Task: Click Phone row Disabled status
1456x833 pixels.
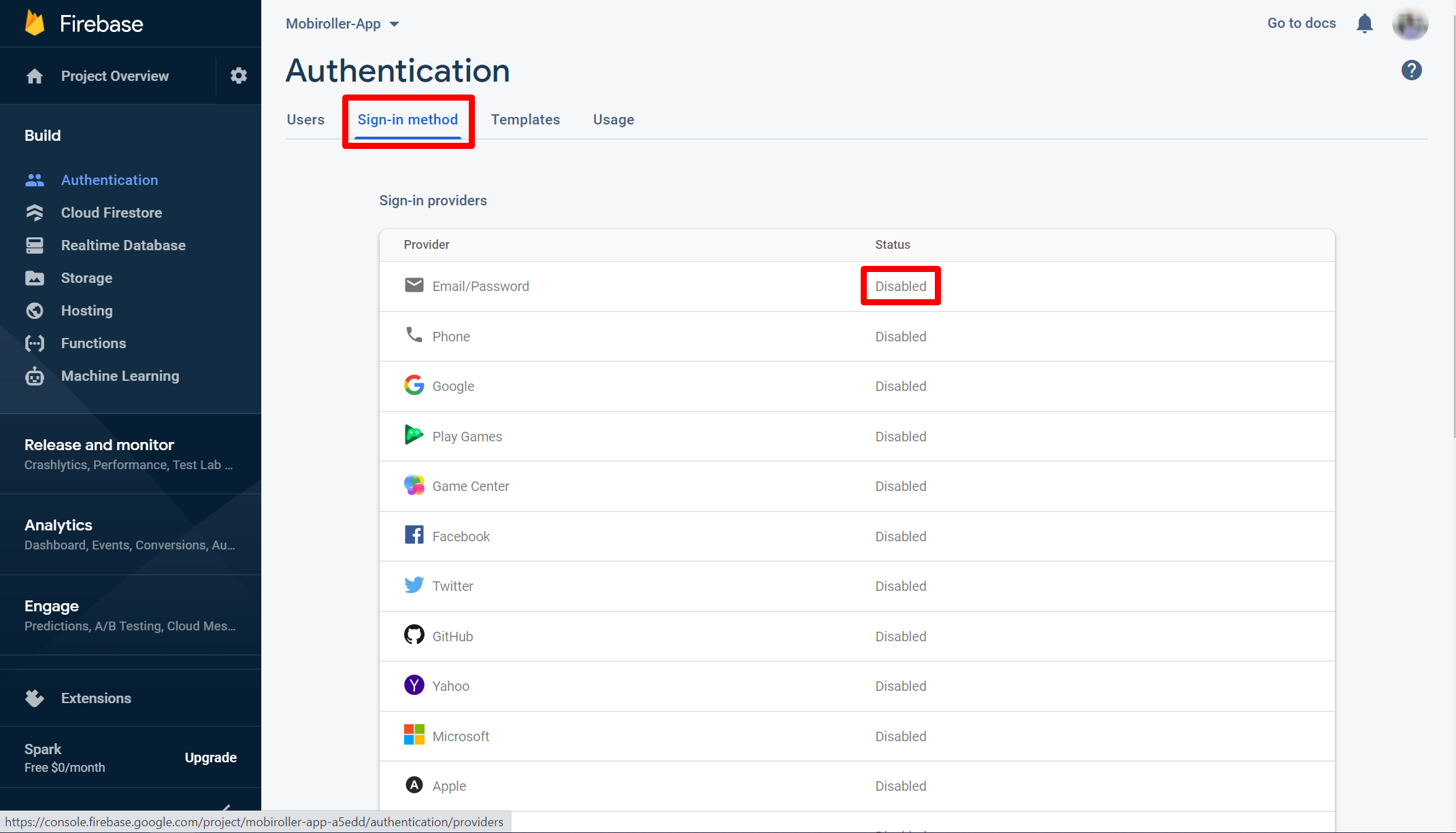Action: 901,337
